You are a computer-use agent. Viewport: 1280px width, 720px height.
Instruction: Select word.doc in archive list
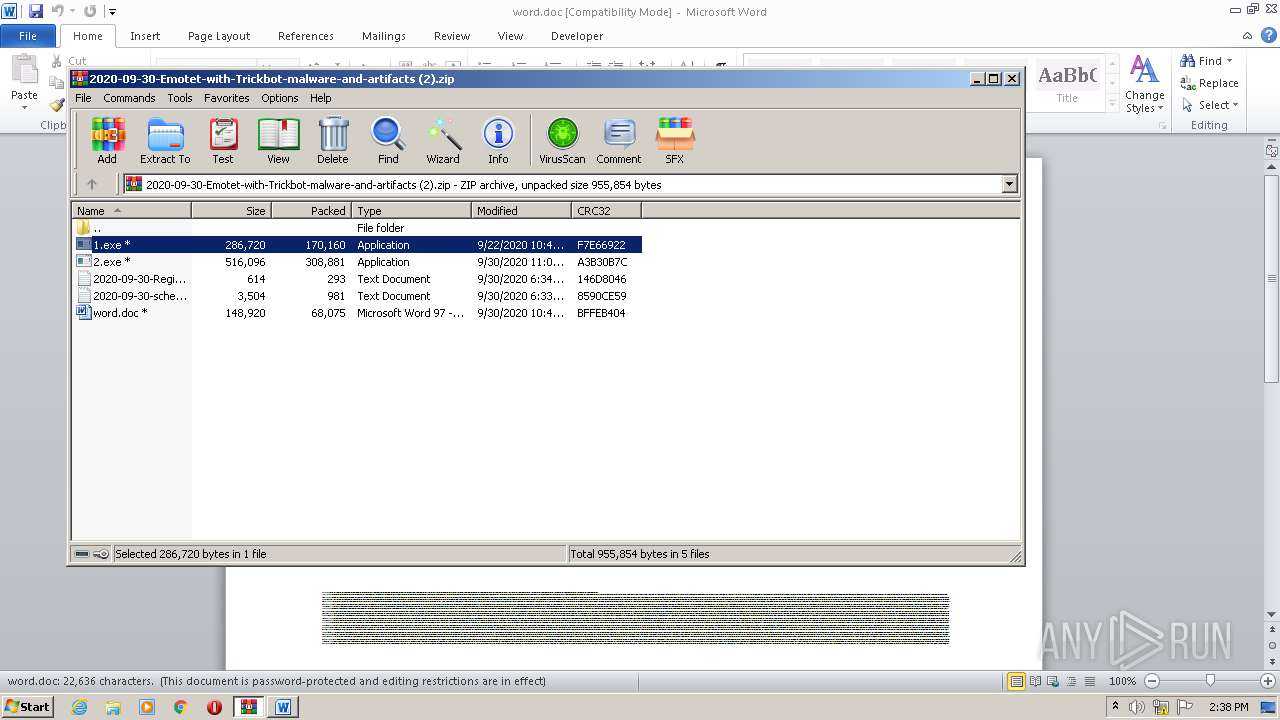coord(357,313)
